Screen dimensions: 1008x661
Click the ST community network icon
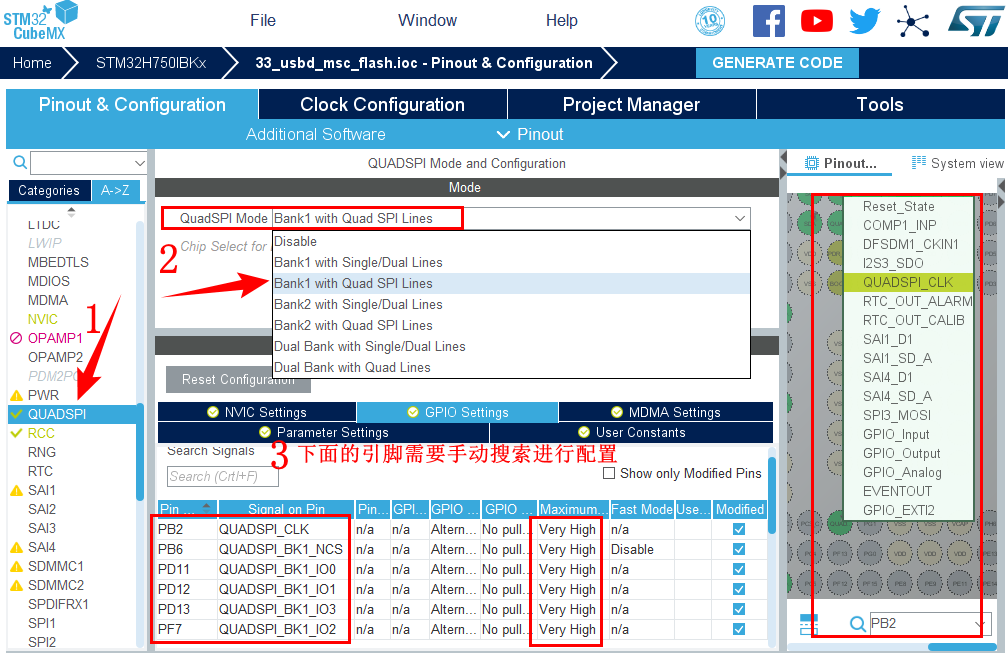click(912, 21)
